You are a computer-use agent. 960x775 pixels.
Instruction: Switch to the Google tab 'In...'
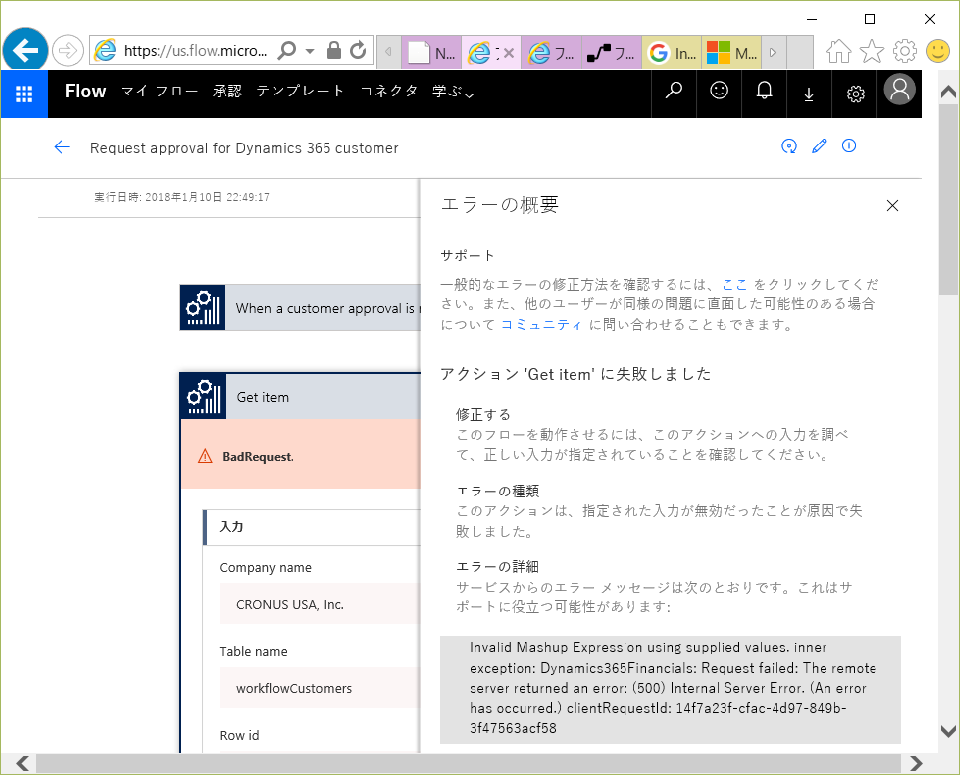click(672, 53)
